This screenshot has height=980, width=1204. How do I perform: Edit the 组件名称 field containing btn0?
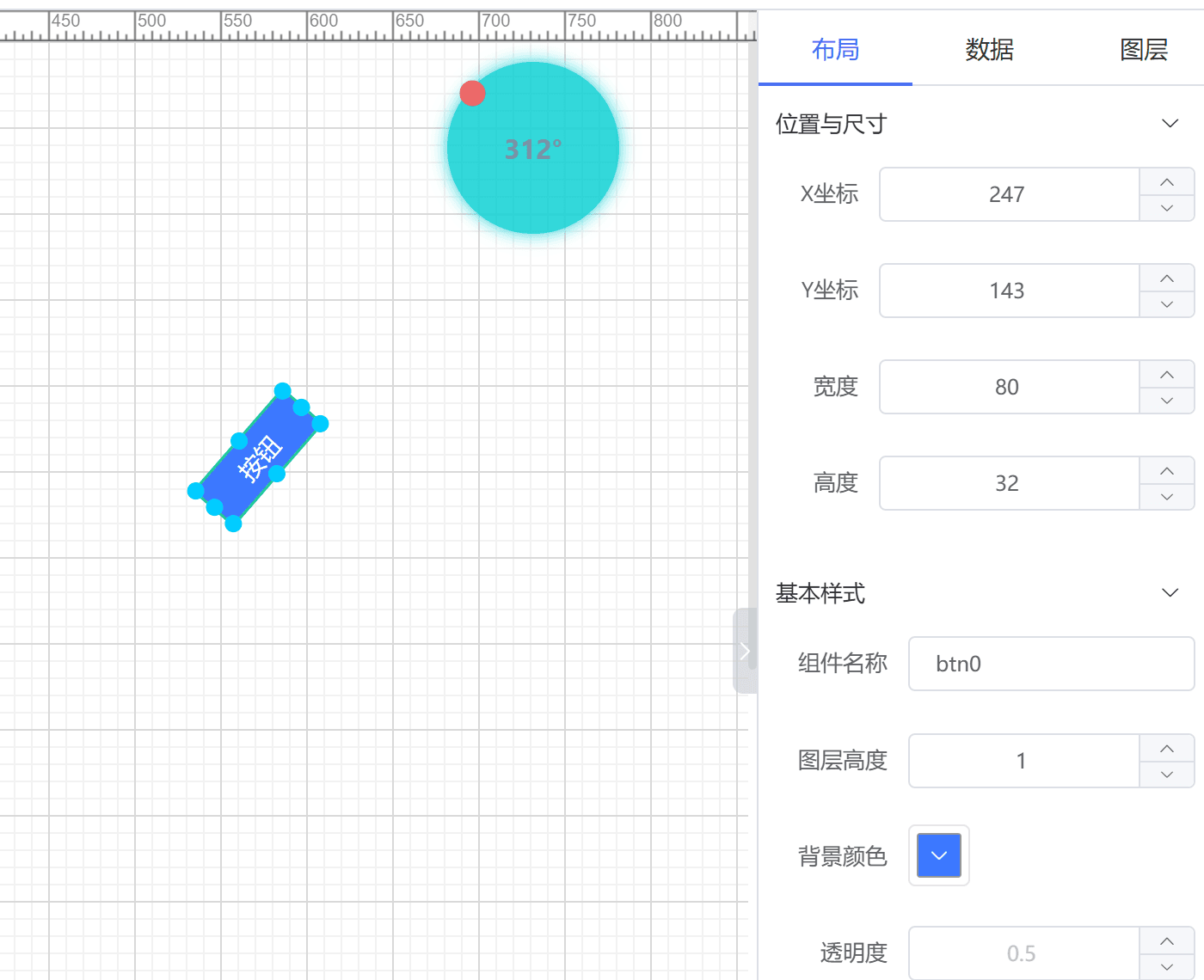click(x=1052, y=664)
